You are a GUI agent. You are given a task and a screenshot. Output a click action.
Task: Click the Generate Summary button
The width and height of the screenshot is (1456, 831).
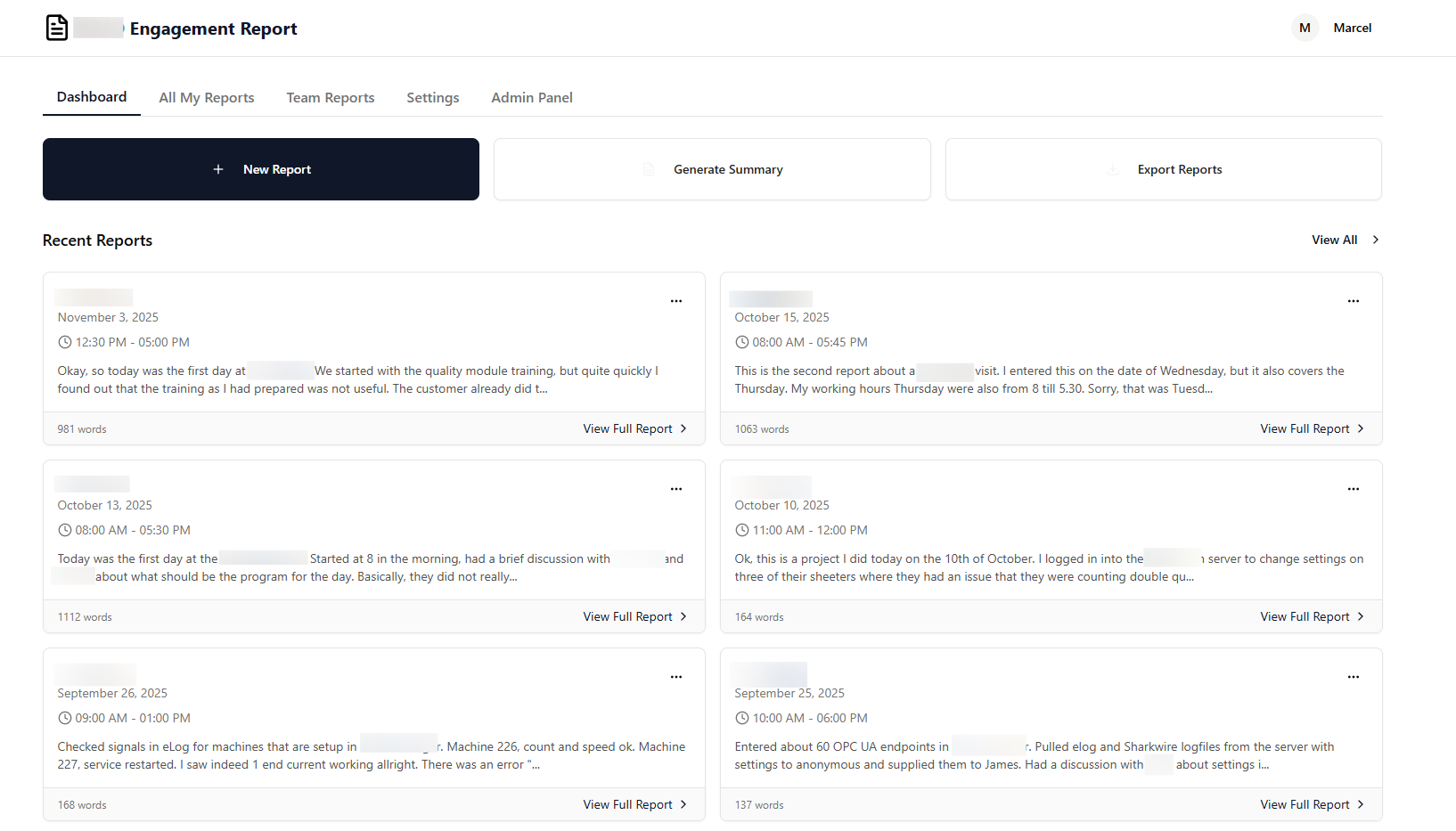coord(712,169)
